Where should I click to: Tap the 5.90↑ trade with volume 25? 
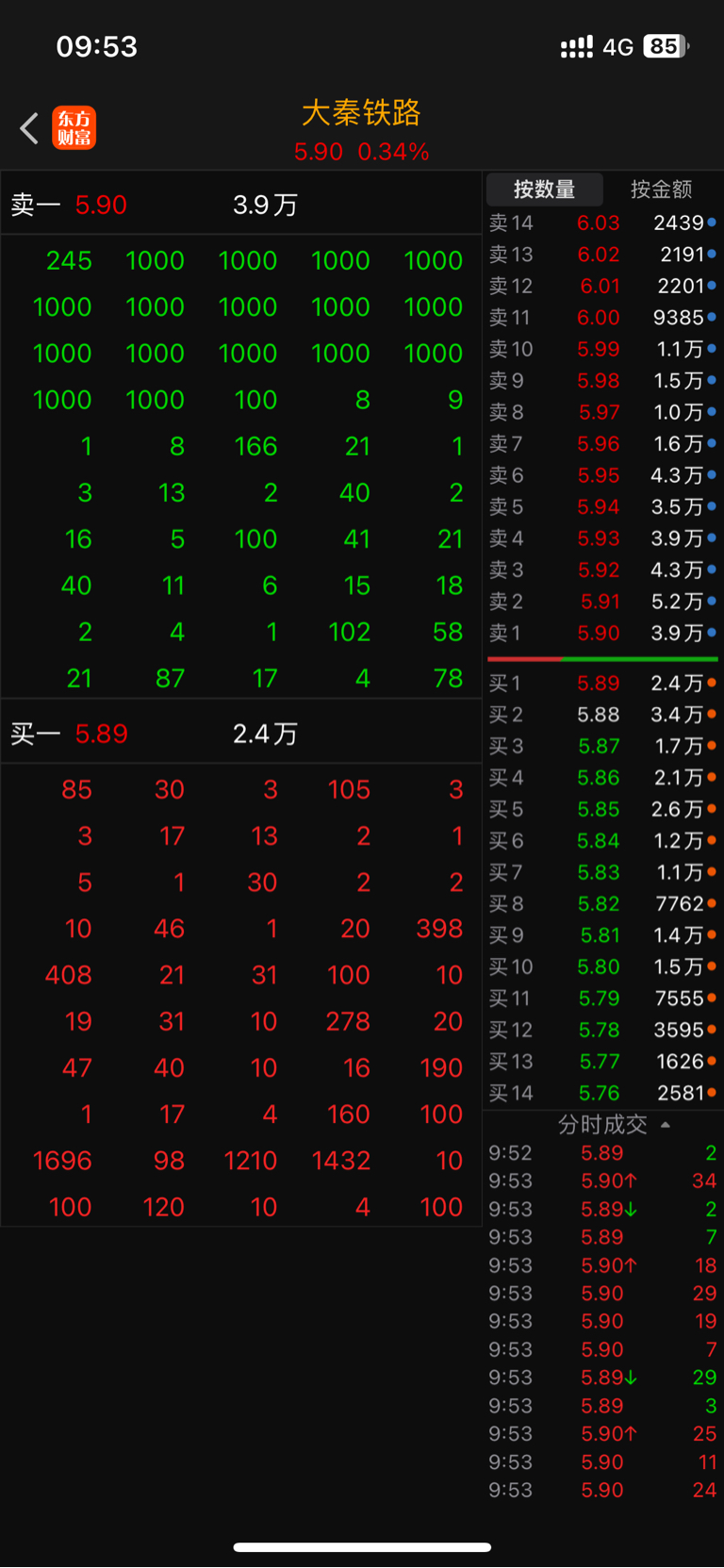[x=602, y=1434]
